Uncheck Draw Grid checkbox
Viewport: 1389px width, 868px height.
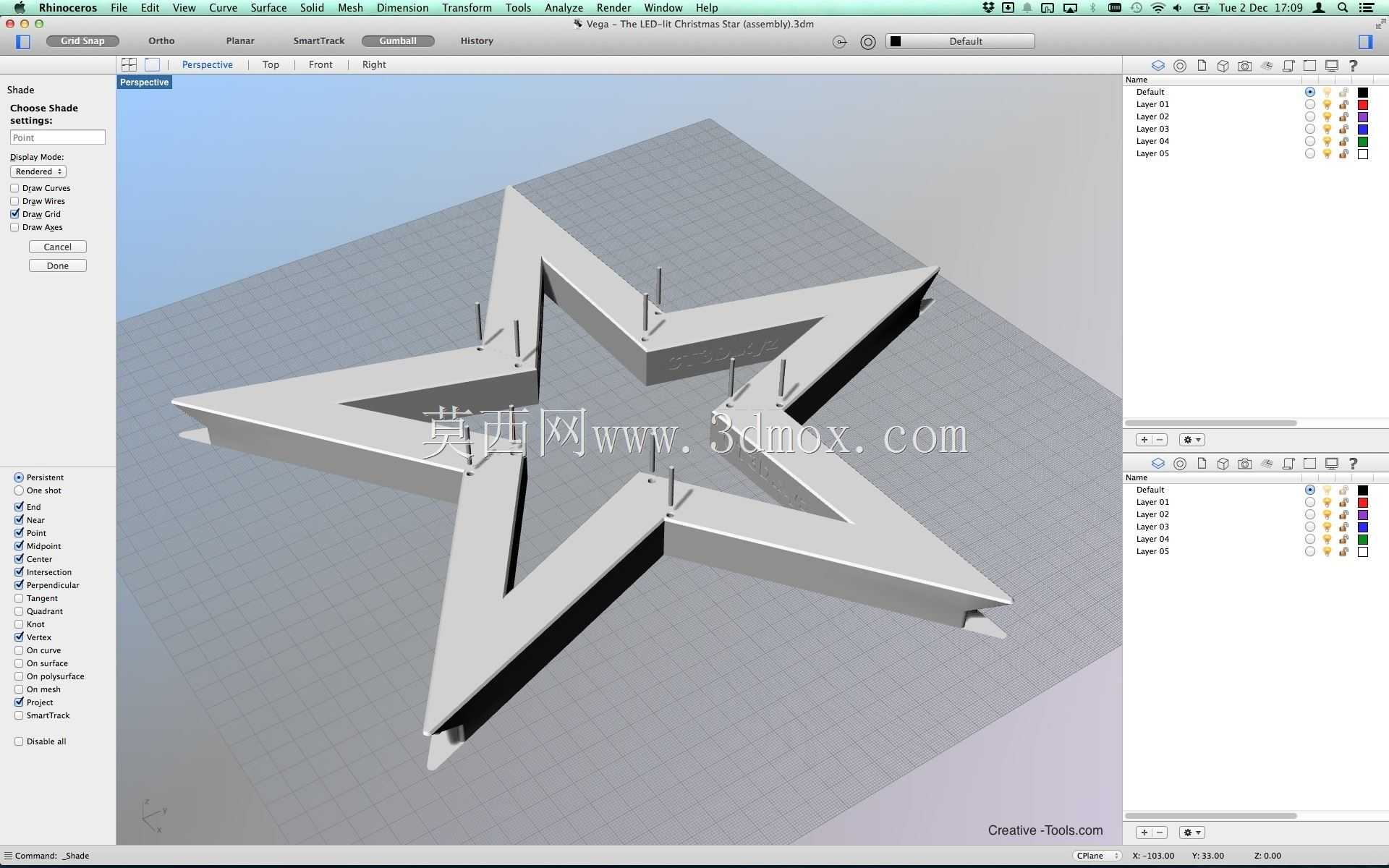[x=14, y=214]
